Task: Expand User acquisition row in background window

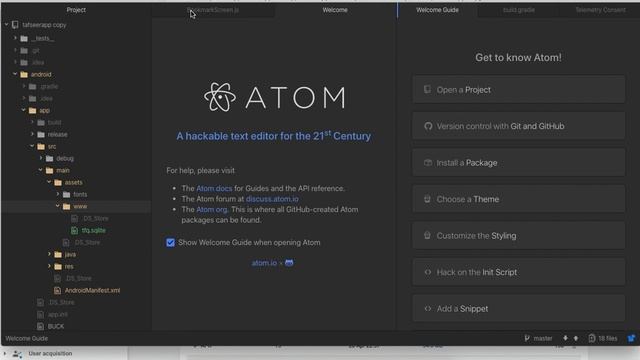Action: (5, 353)
